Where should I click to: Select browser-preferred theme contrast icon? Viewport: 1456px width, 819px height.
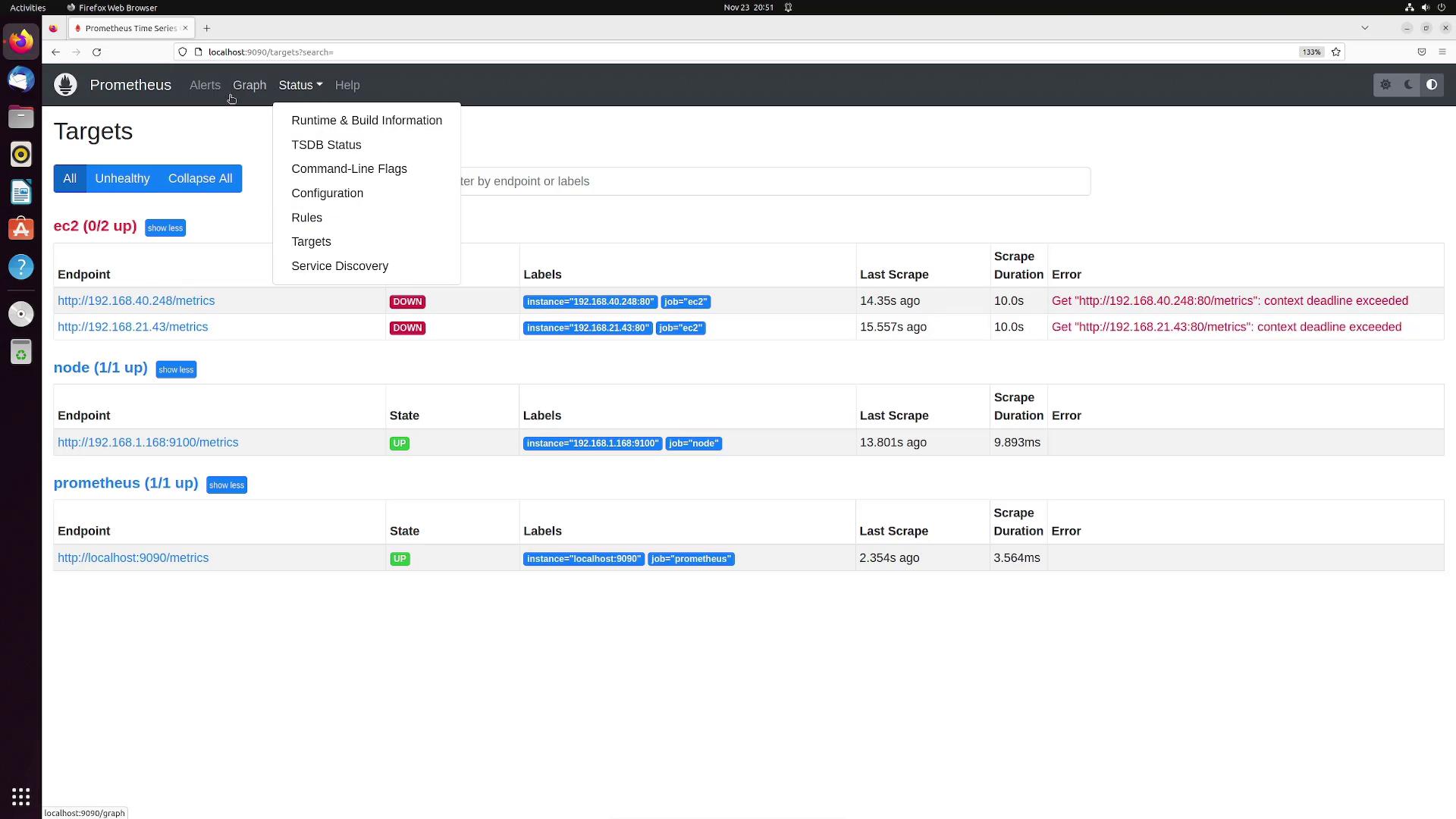[1432, 85]
